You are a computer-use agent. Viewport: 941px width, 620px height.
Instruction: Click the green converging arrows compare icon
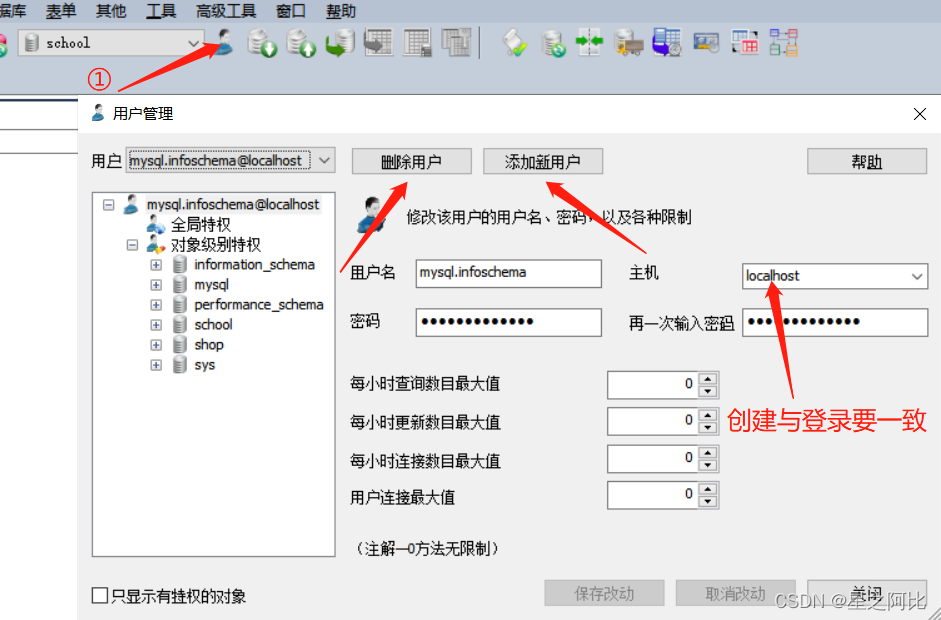589,42
